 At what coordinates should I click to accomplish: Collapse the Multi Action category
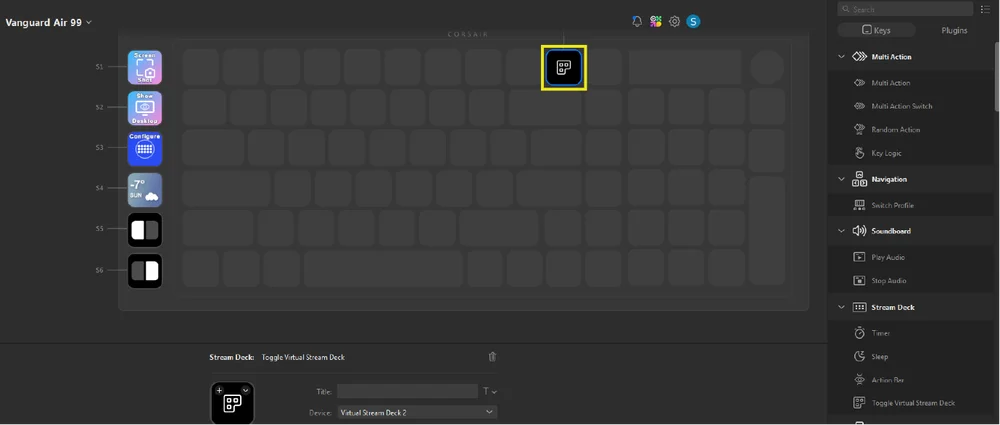click(x=842, y=57)
